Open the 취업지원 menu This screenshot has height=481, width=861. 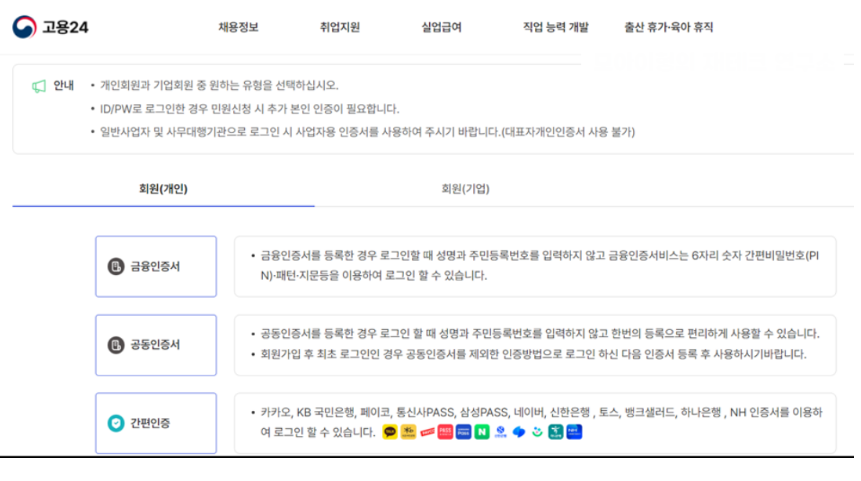(x=340, y=27)
